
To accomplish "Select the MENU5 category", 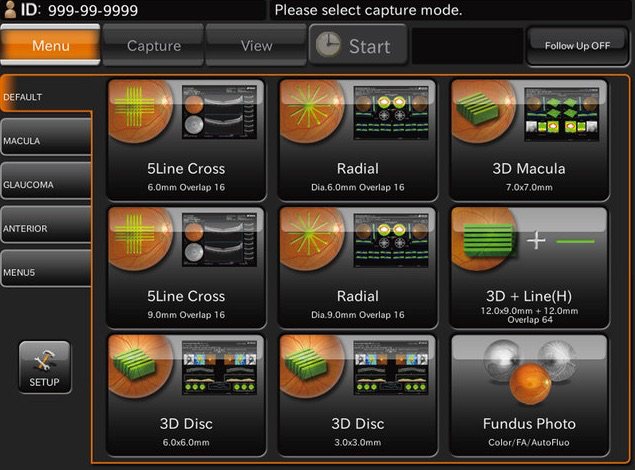I will point(46,271).
